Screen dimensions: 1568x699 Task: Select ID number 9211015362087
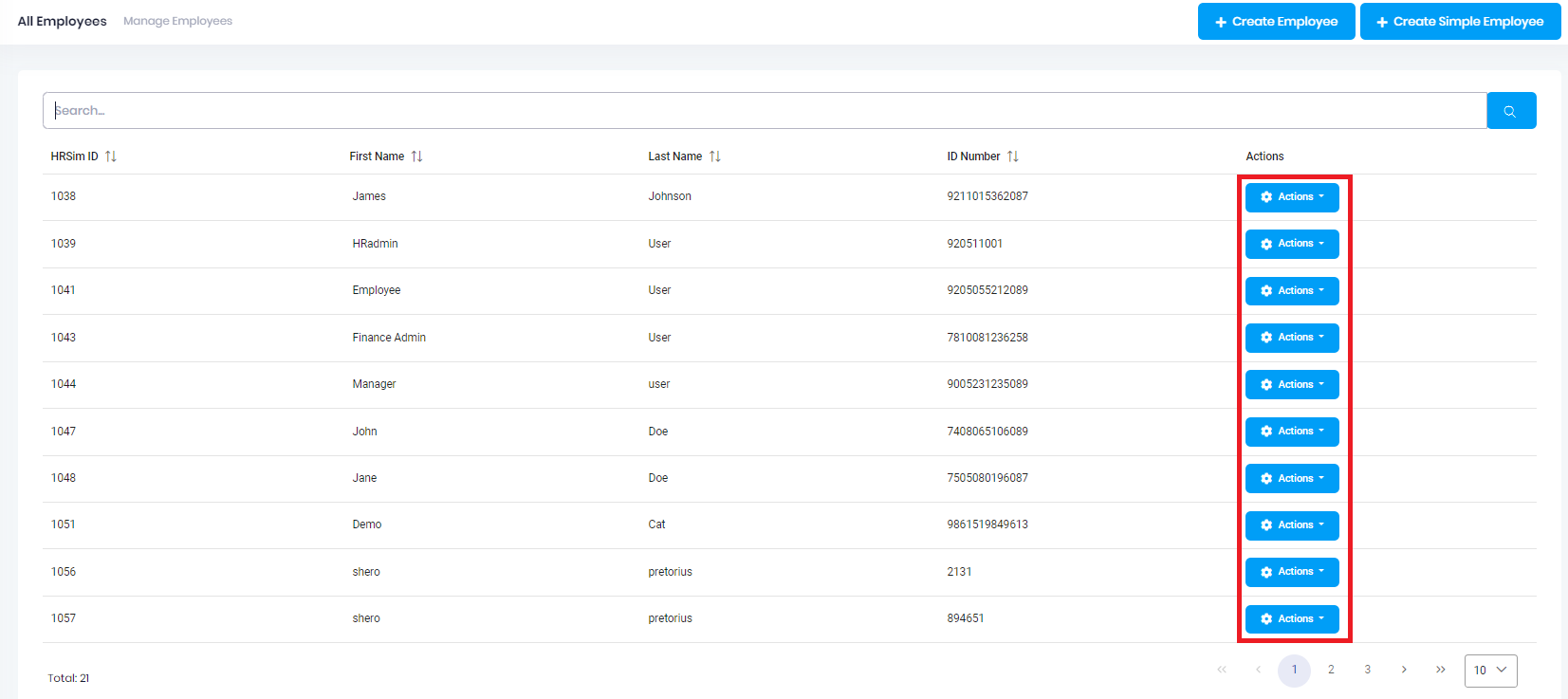tap(987, 196)
